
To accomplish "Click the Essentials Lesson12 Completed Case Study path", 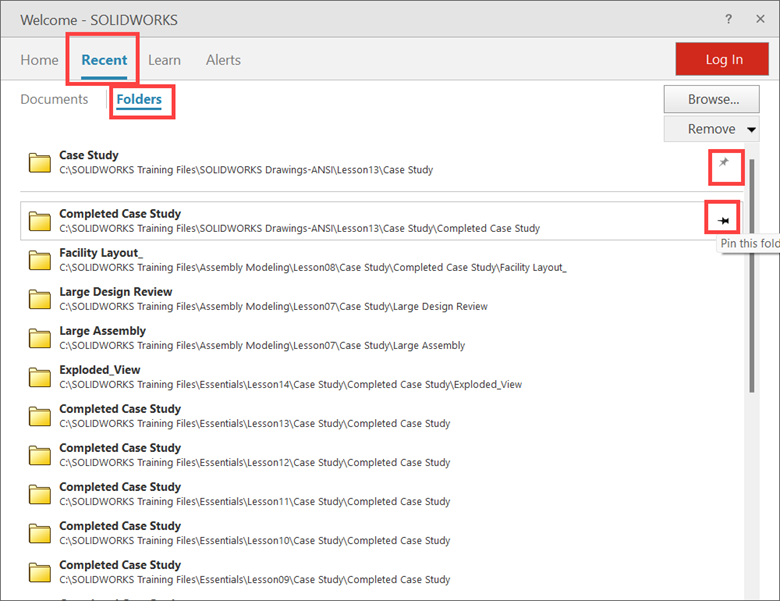I will (255, 463).
